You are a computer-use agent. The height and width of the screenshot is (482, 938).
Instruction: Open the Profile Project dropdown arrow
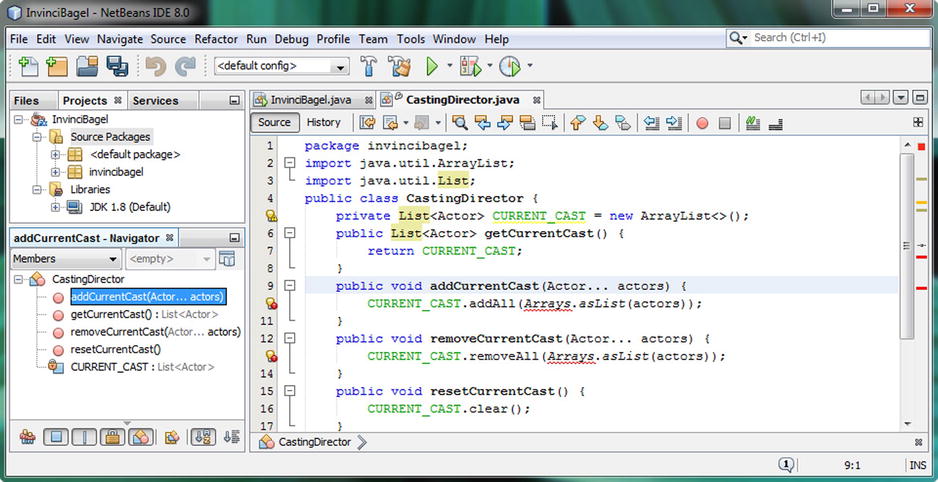tap(529, 66)
